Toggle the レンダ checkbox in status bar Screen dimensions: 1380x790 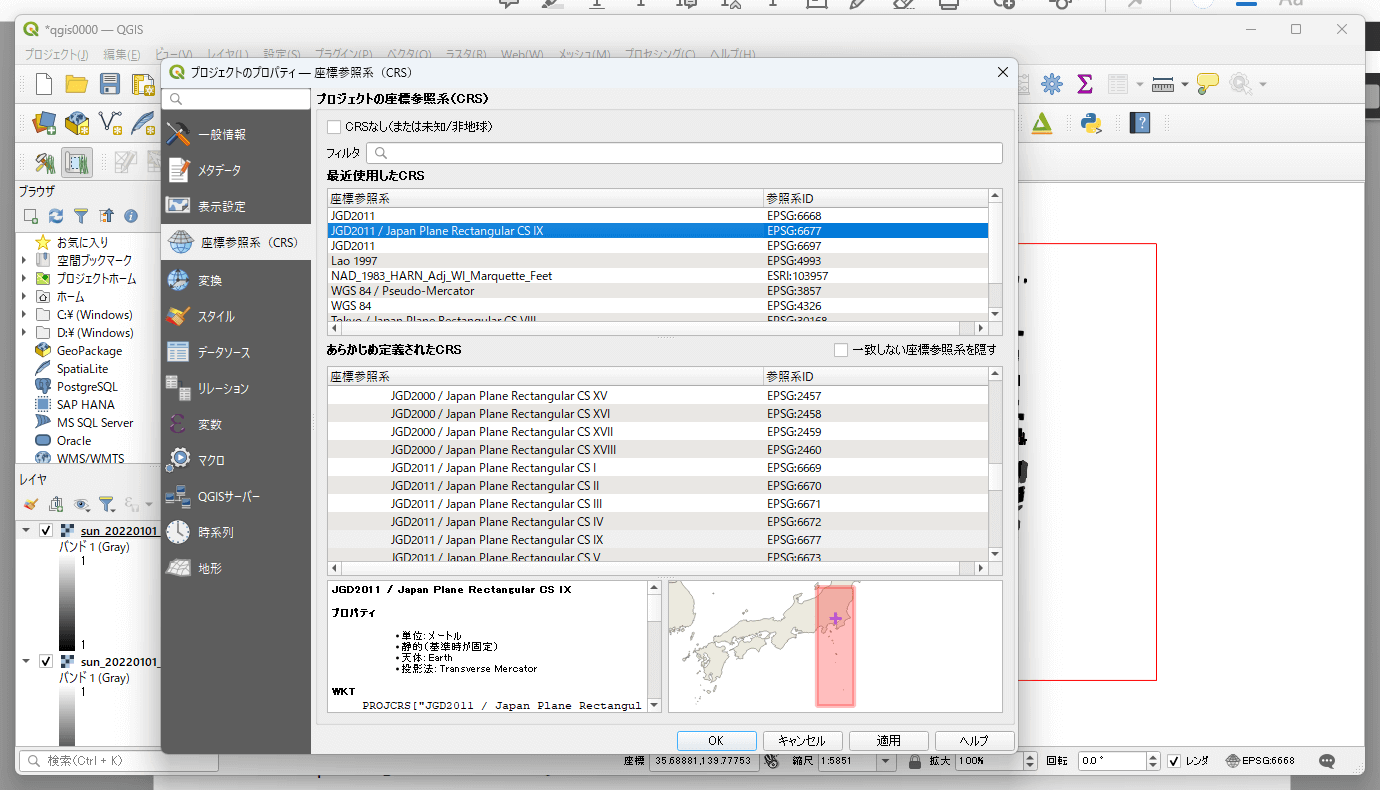tap(1174, 761)
